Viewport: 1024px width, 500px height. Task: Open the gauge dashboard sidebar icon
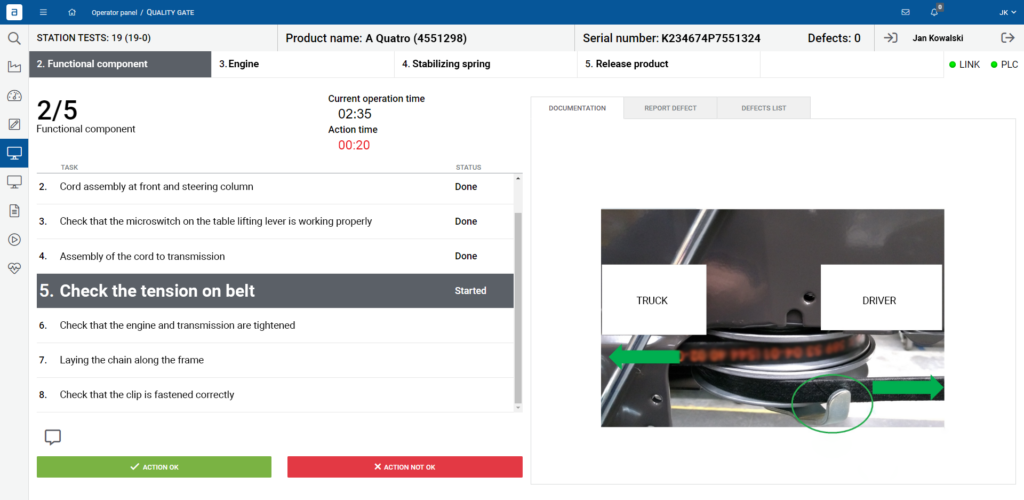click(x=14, y=96)
